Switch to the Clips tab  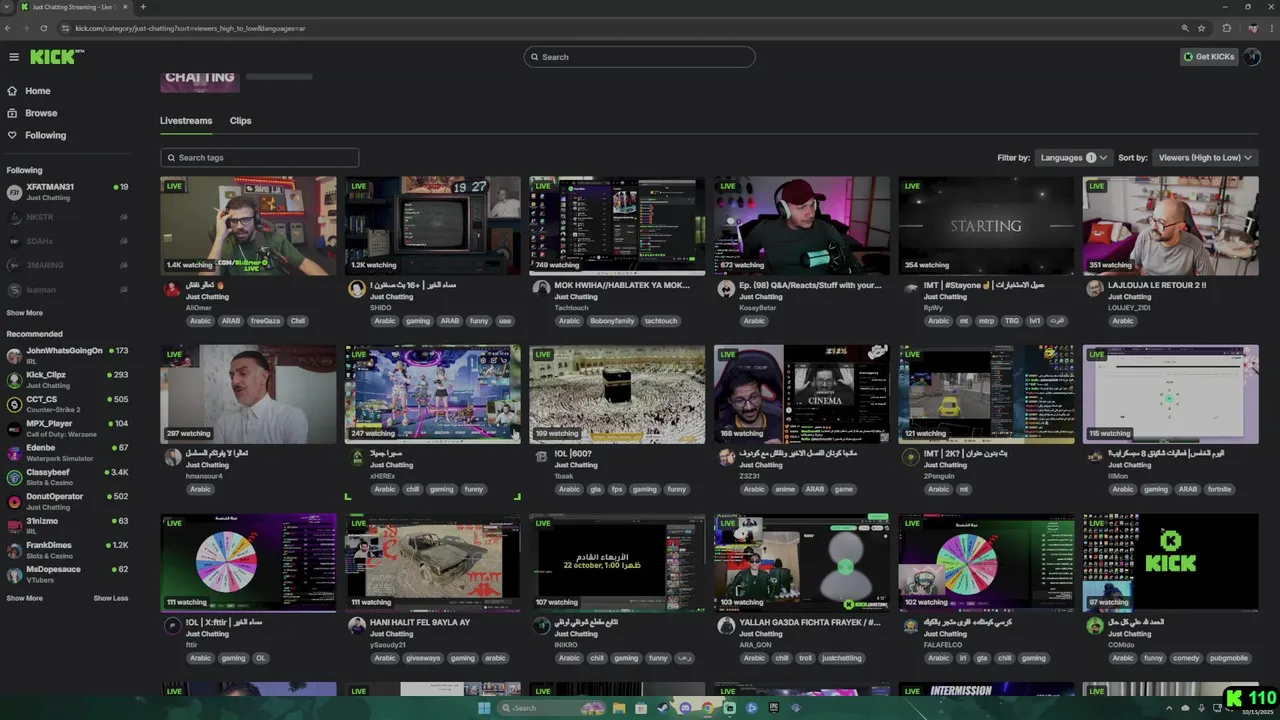tap(240, 121)
